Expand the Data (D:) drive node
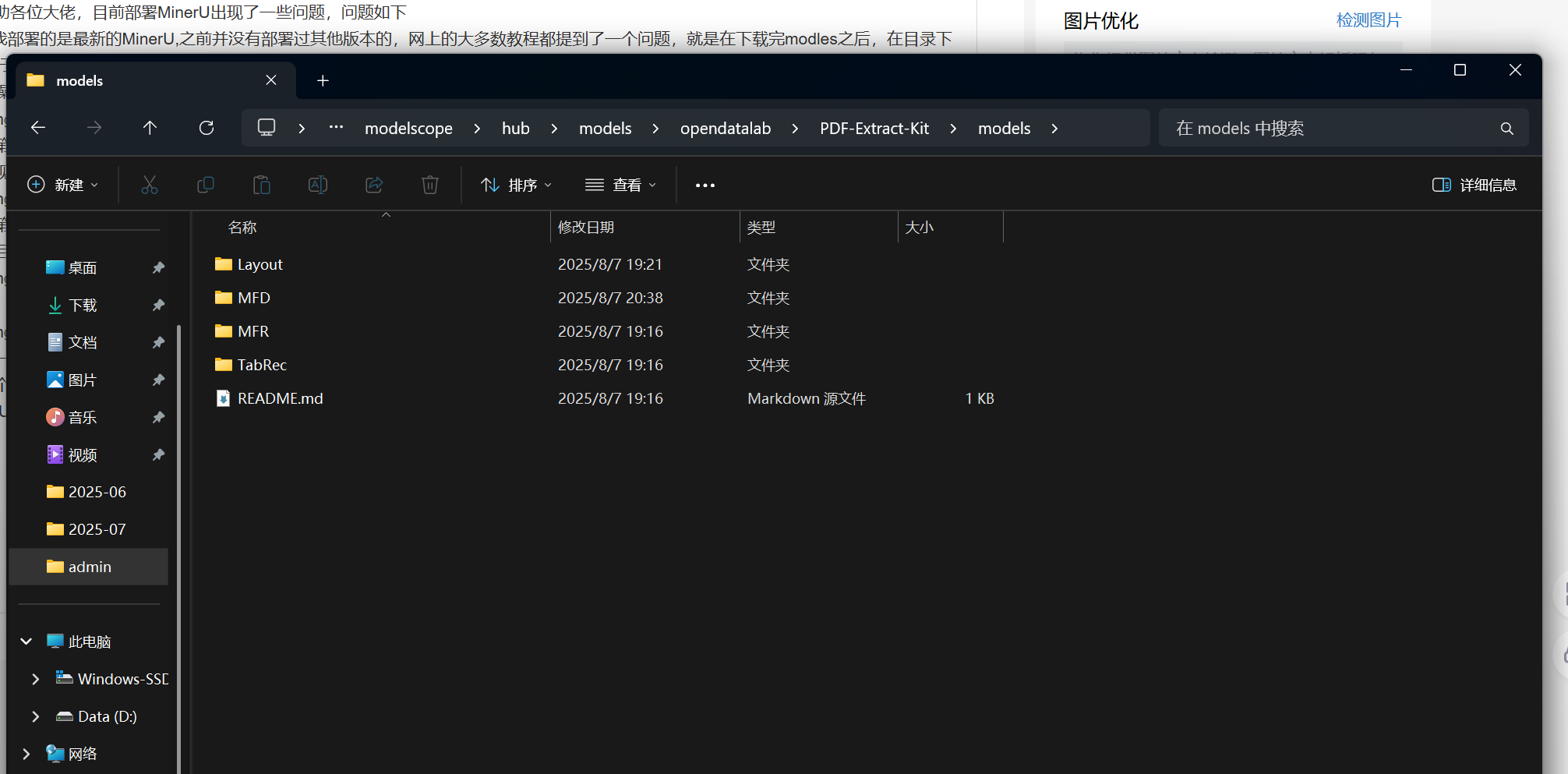The image size is (1568, 774). click(36, 716)
